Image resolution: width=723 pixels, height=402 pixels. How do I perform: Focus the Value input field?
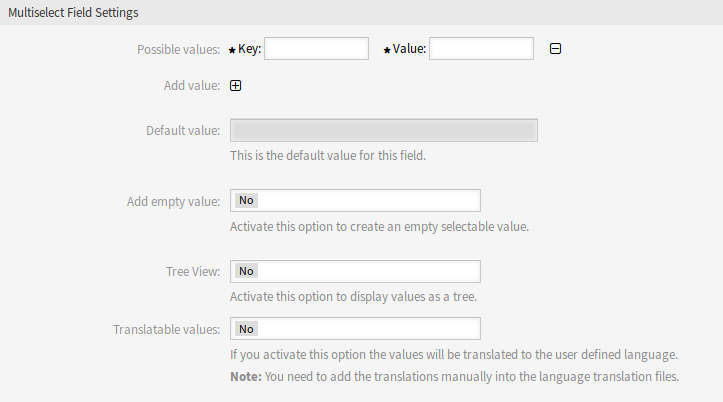tap(481, 48)
